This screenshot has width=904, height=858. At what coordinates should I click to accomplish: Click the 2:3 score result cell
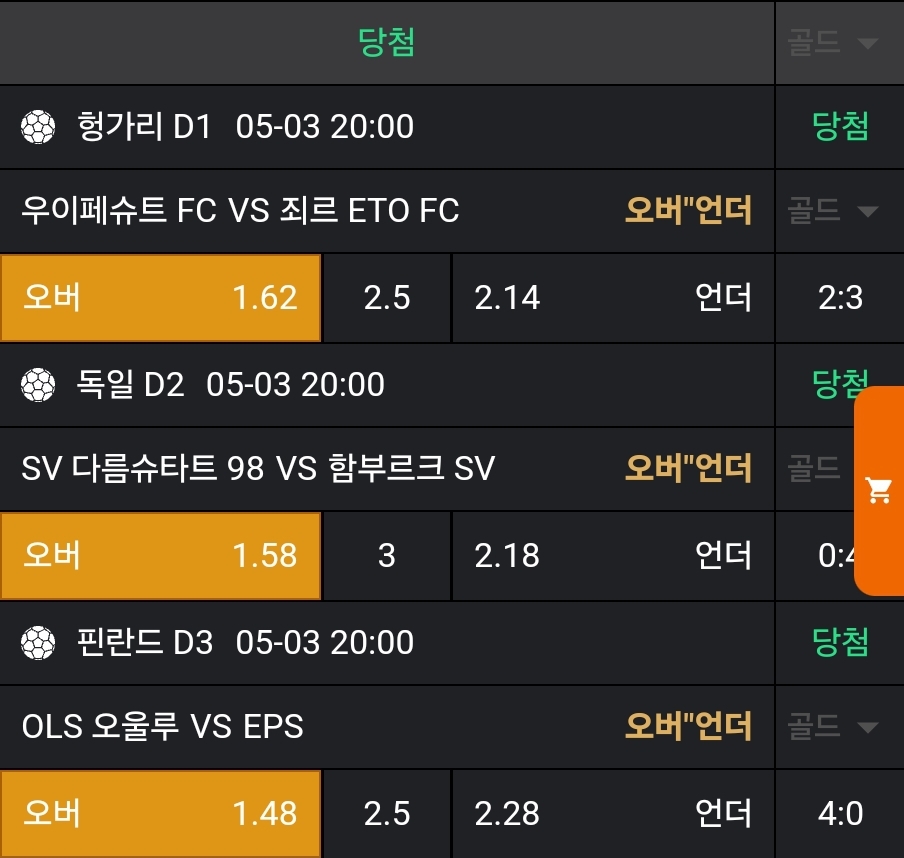pyautogui.click(x=840, y=298)
